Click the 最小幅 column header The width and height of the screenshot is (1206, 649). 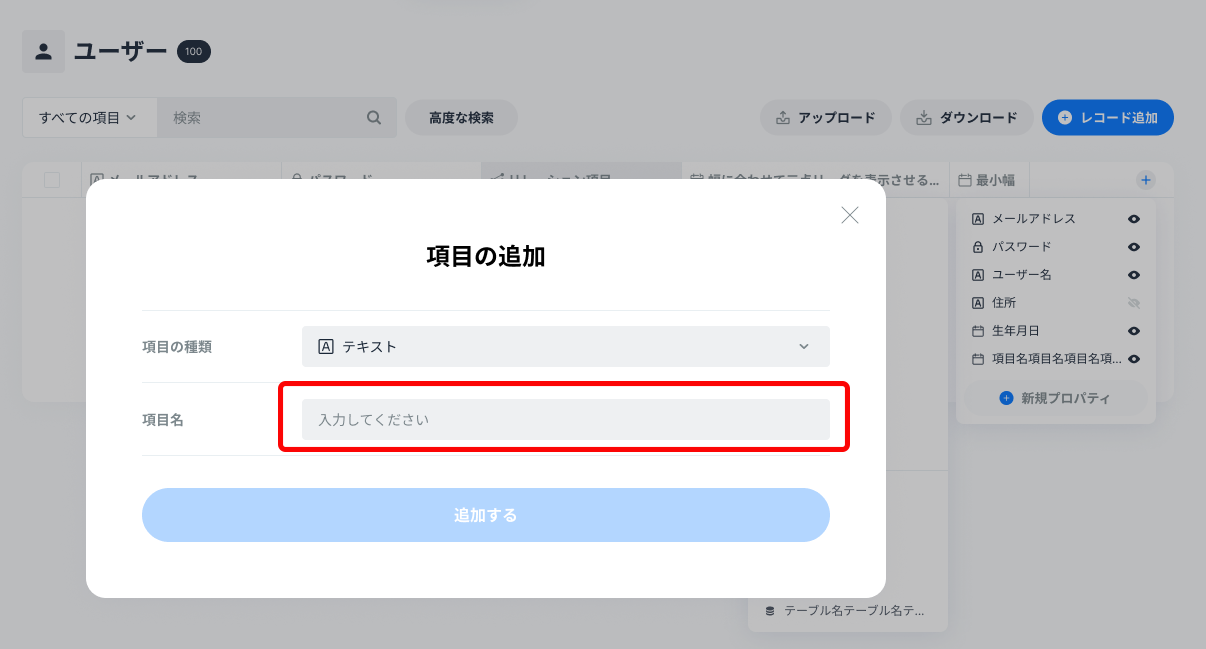point(988,180)
